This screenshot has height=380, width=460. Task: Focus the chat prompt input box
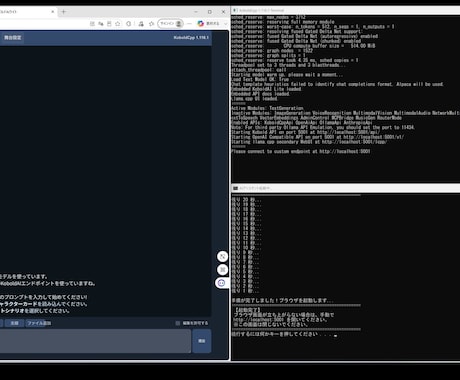[95, 341]
